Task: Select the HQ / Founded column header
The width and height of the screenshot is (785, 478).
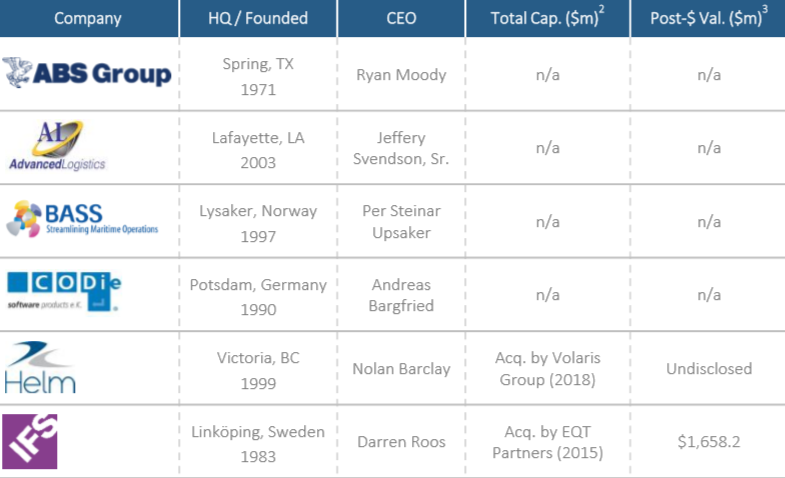Action: point(259,18)
